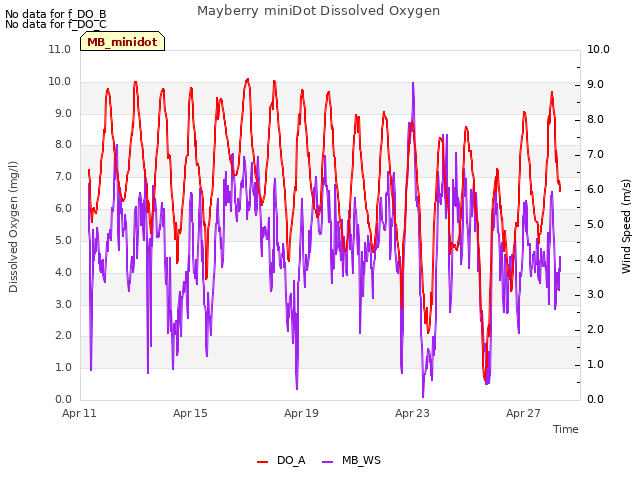Click the 10.0 left axis oxygen value
This screenshot has width=640, height=480.
click(60, 81)
